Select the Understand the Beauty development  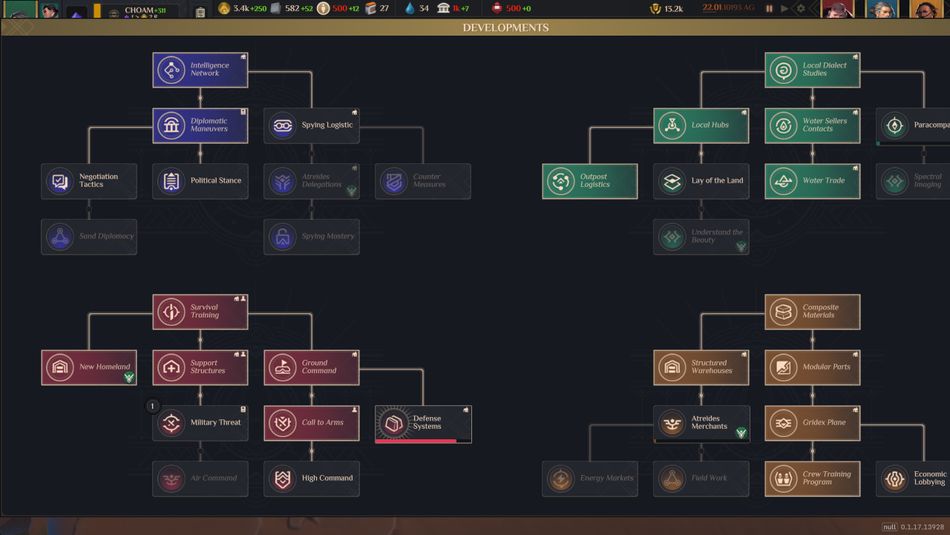[x=701, y=236]
